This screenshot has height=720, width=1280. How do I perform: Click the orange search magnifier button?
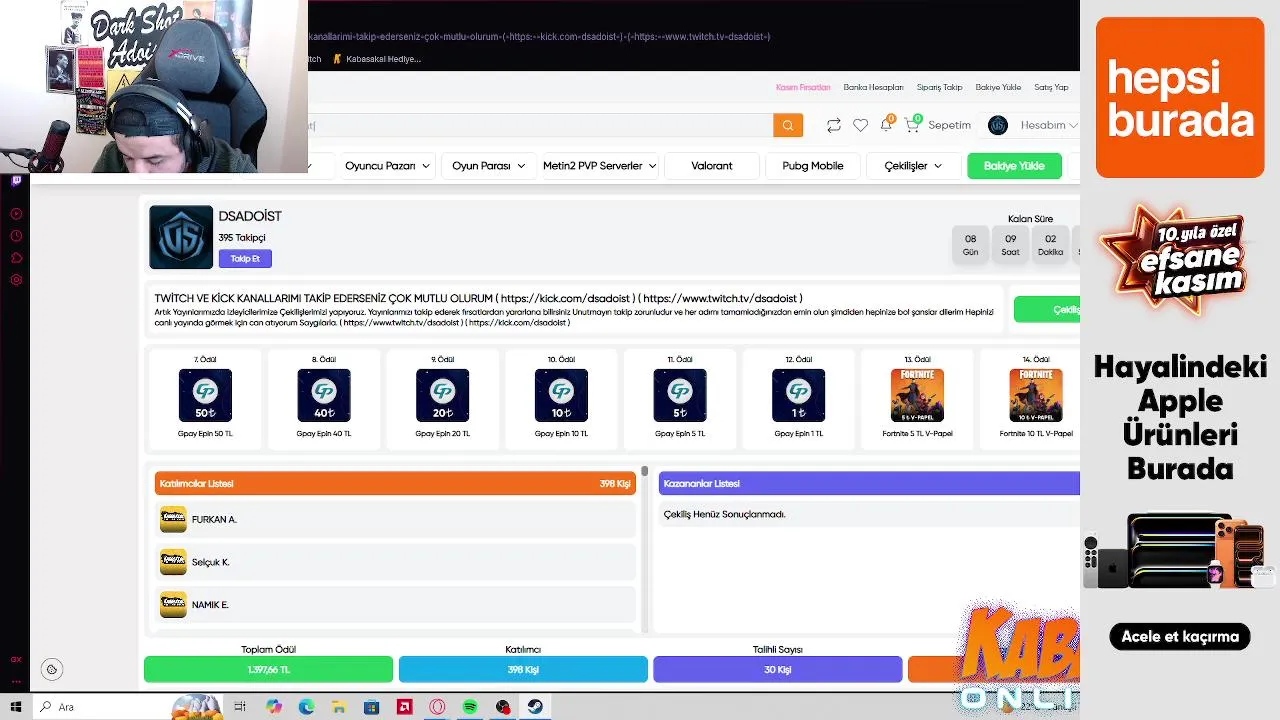pyautogui.click(x=788, y=125)
